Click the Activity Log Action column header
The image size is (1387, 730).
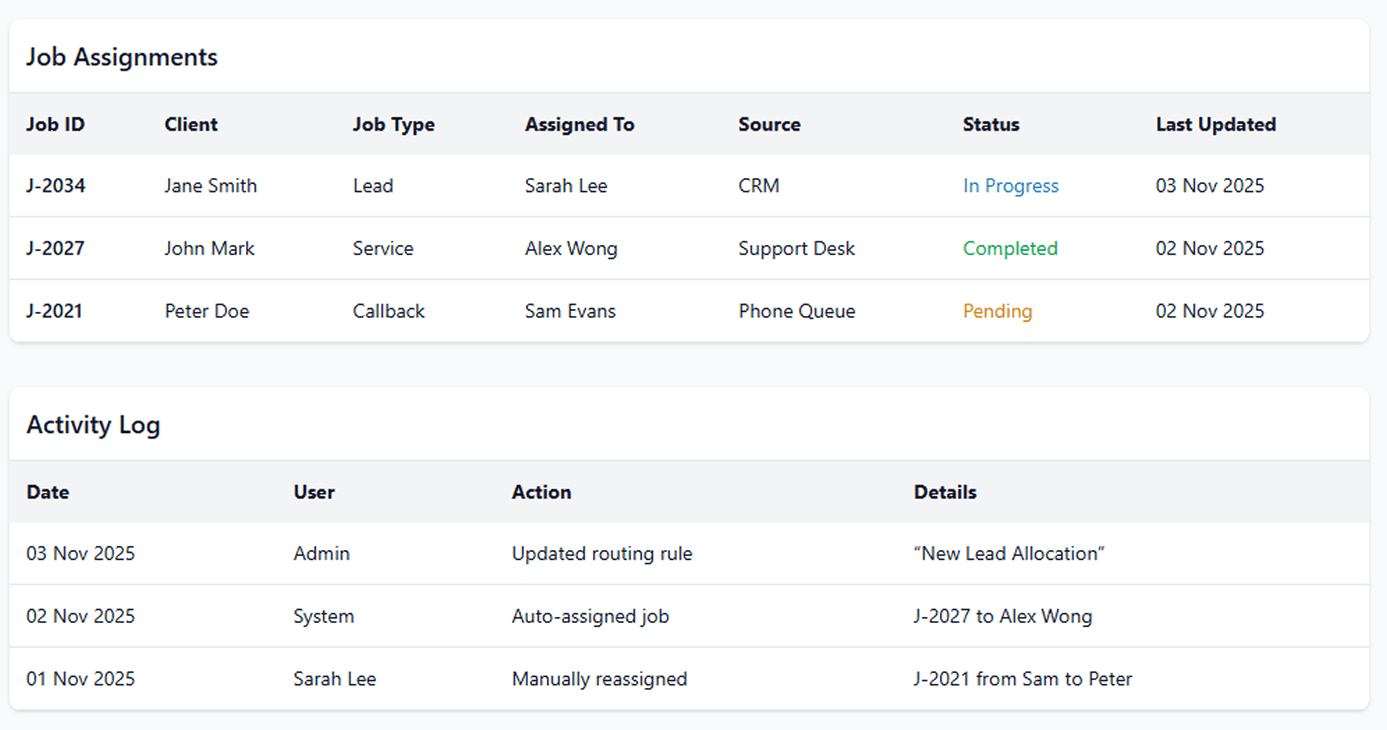coord(541,492)
